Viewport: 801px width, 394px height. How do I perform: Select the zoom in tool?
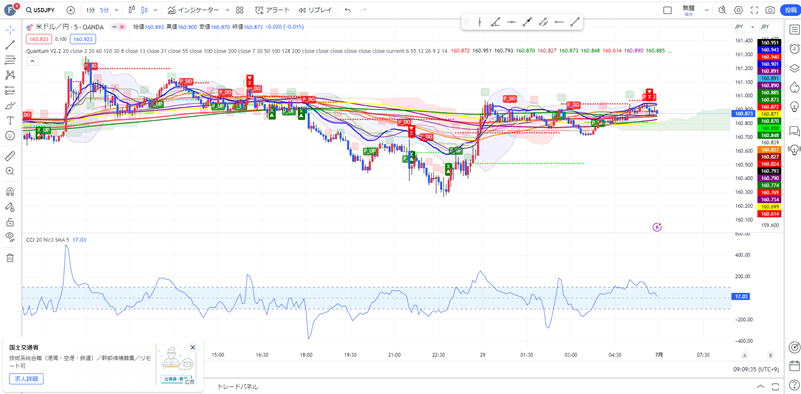10,171
